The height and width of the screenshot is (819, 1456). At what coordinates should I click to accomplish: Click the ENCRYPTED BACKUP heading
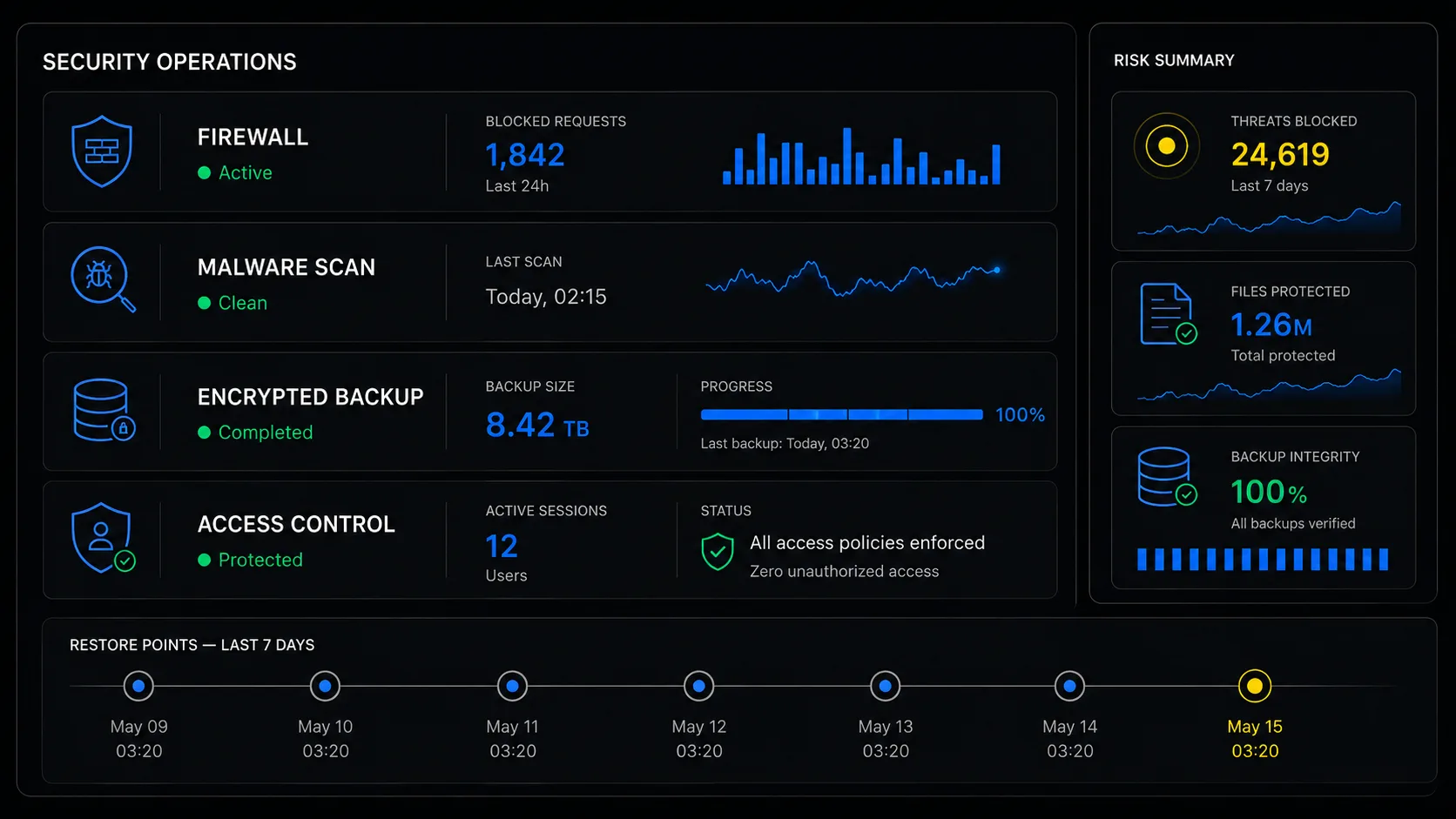pyautogui.click(x=311, y=397)
